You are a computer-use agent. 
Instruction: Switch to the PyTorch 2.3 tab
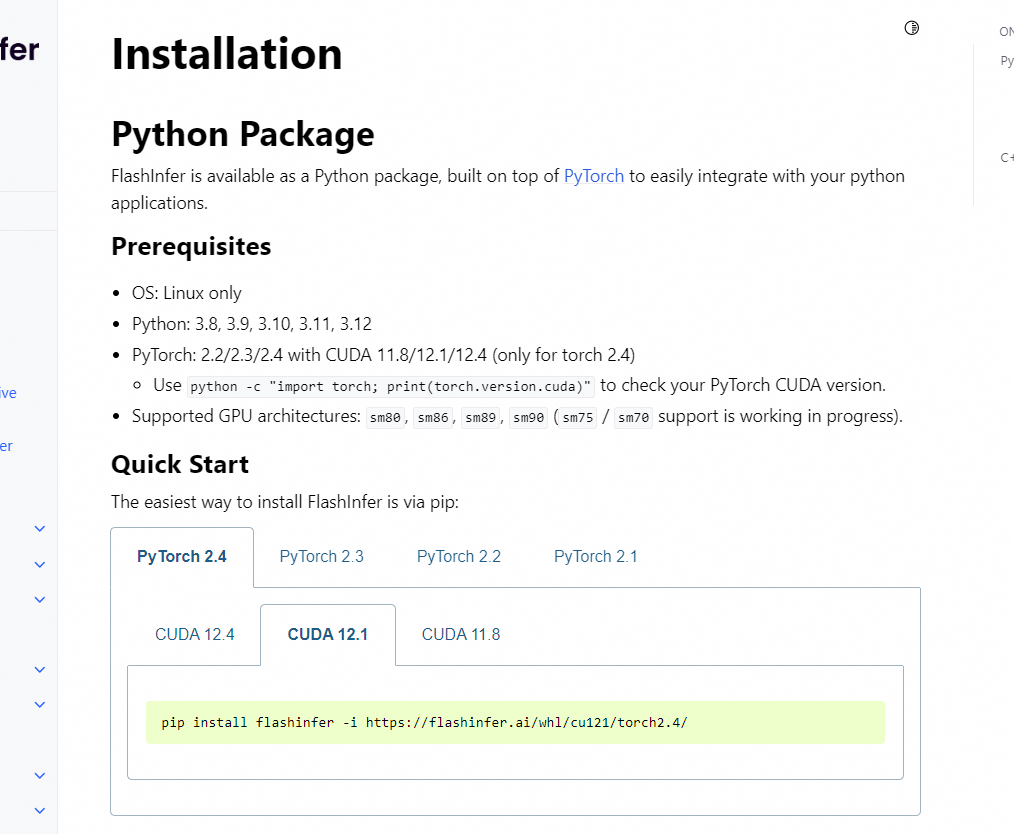pos(321,557)
